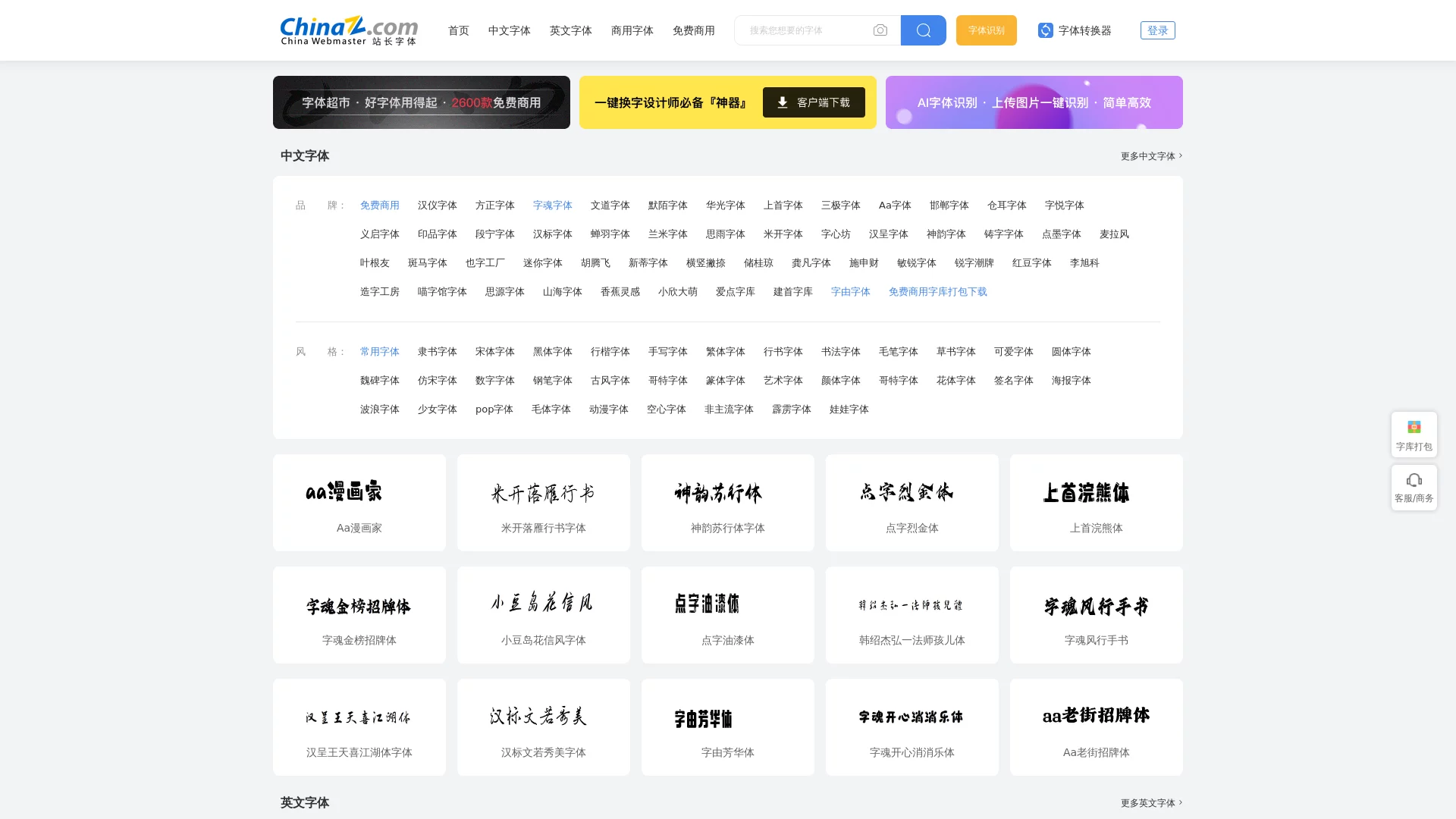Viewport: 1456px width, 819px height.
Task: Click the camera icon inside the search bar
Action: (x=880, y=30)
